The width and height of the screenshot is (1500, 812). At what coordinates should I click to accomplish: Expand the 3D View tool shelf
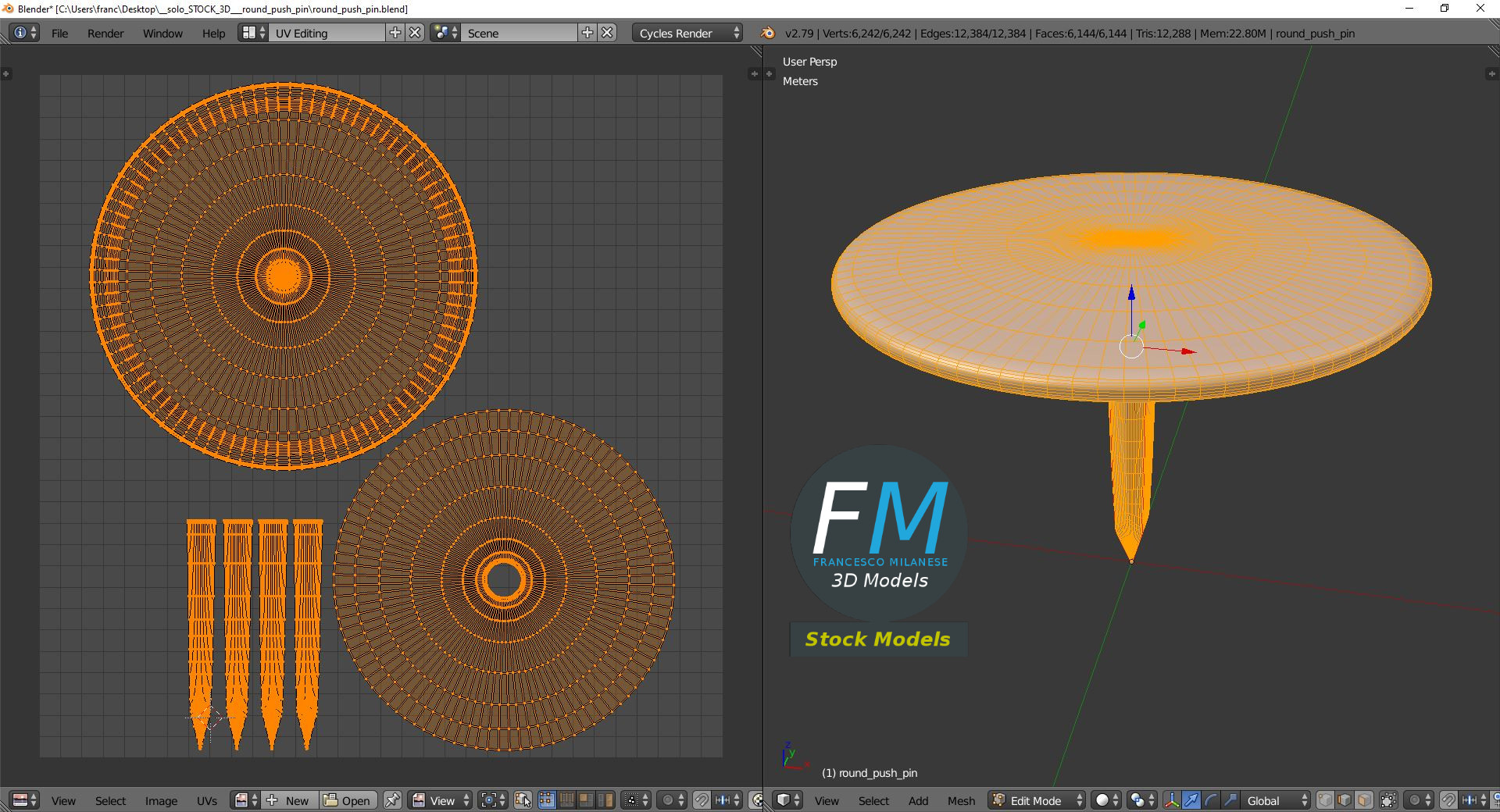click(x=769, y=73)
